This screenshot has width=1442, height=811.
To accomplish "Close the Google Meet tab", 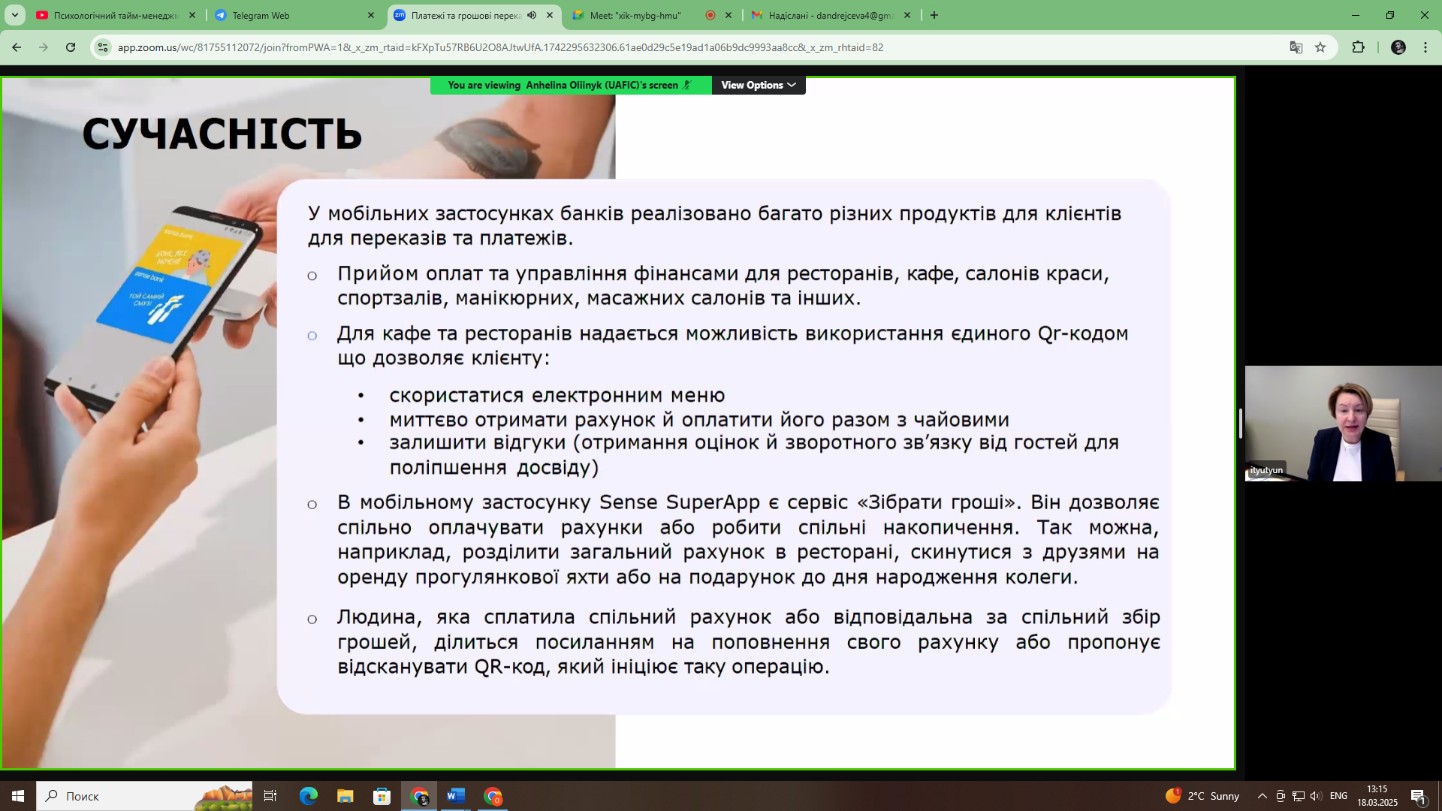I will [728, 15].
